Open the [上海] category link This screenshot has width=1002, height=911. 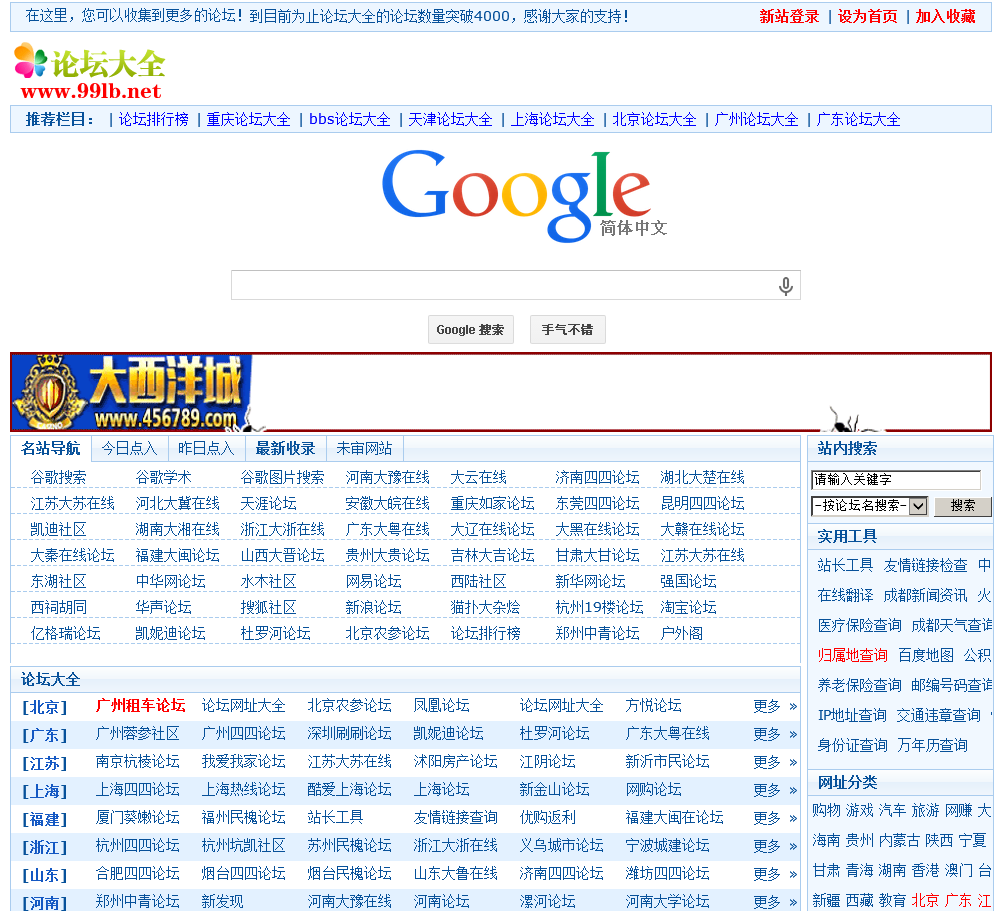point(44,792)
